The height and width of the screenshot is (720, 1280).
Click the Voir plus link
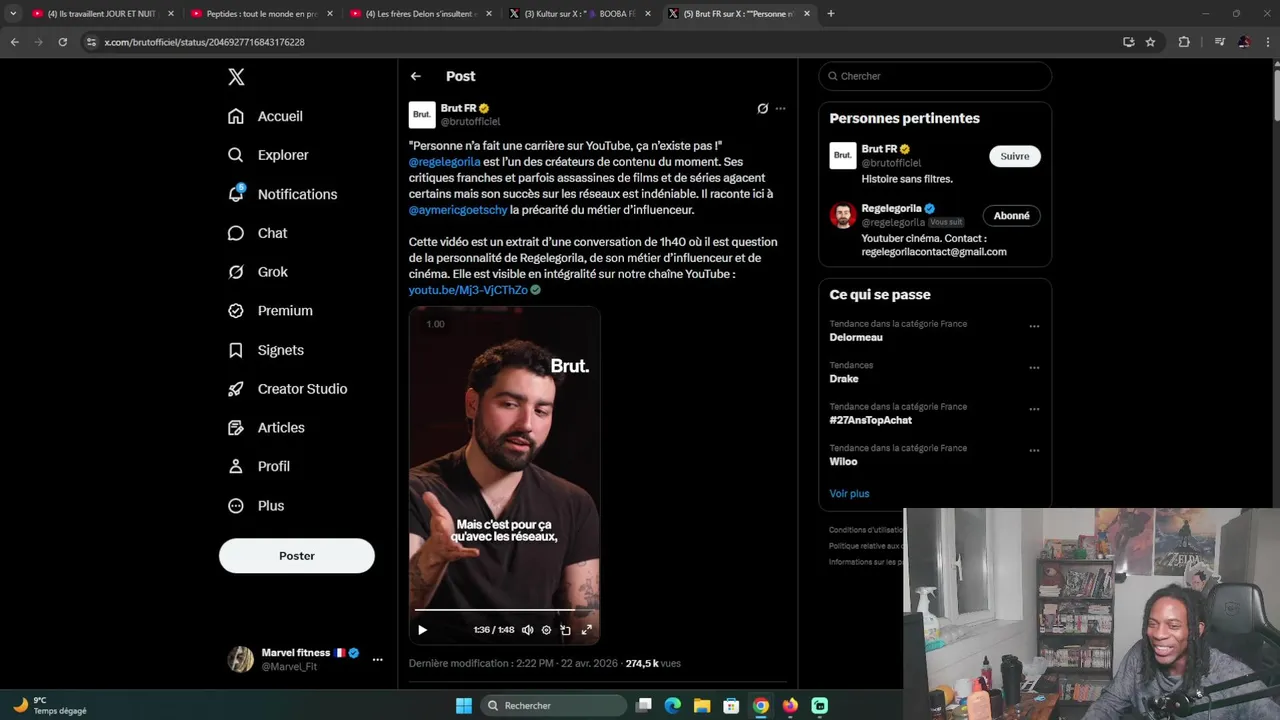pos(849,494)
